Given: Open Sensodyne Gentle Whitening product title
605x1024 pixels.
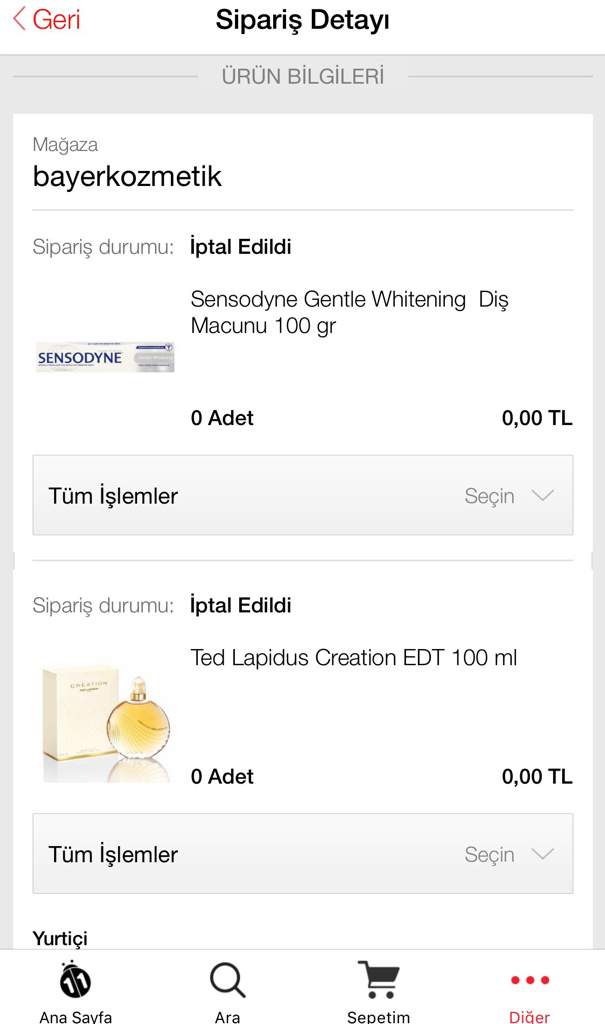Looking at the screenshot, I should (350, 312).
